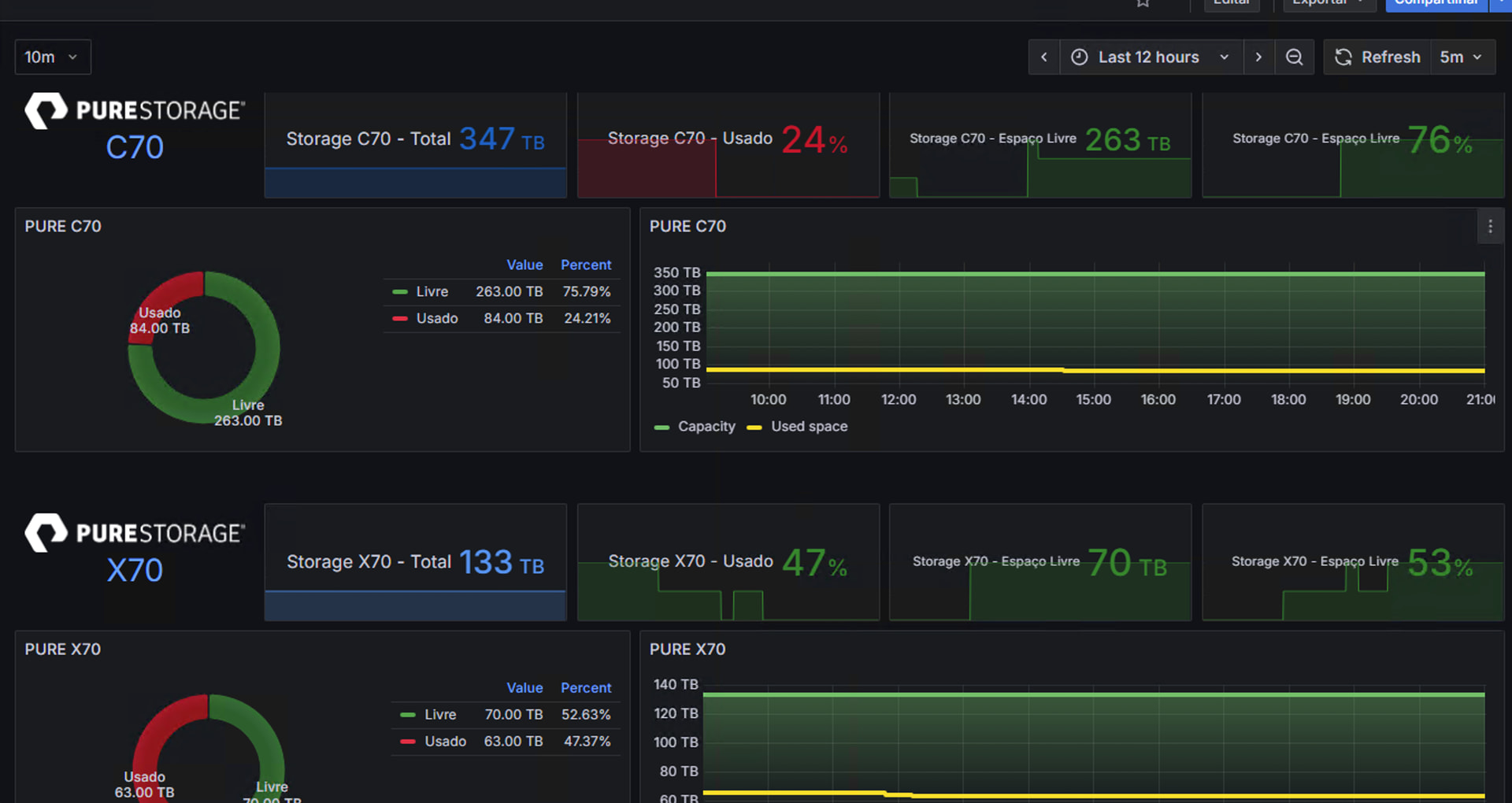Sort the C70 legend by Percent column

click(586, 265)
